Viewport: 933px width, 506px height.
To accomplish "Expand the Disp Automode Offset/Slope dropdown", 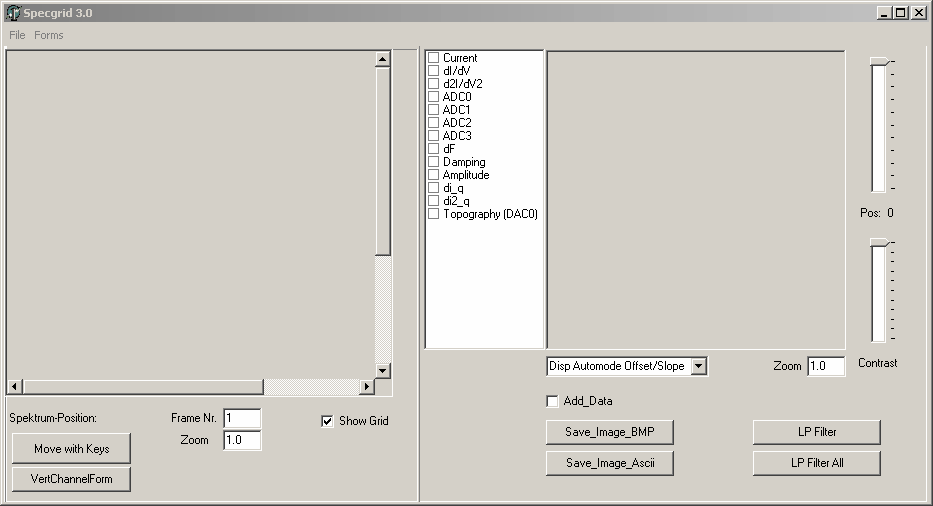I will 699,366.
